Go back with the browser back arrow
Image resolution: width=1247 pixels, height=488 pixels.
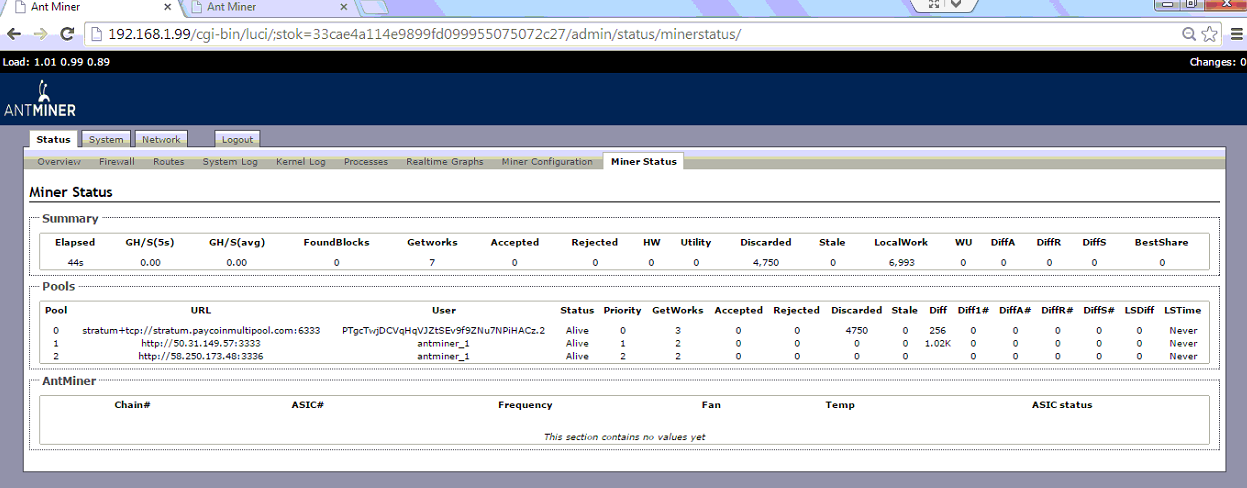(x=13, y=33)
